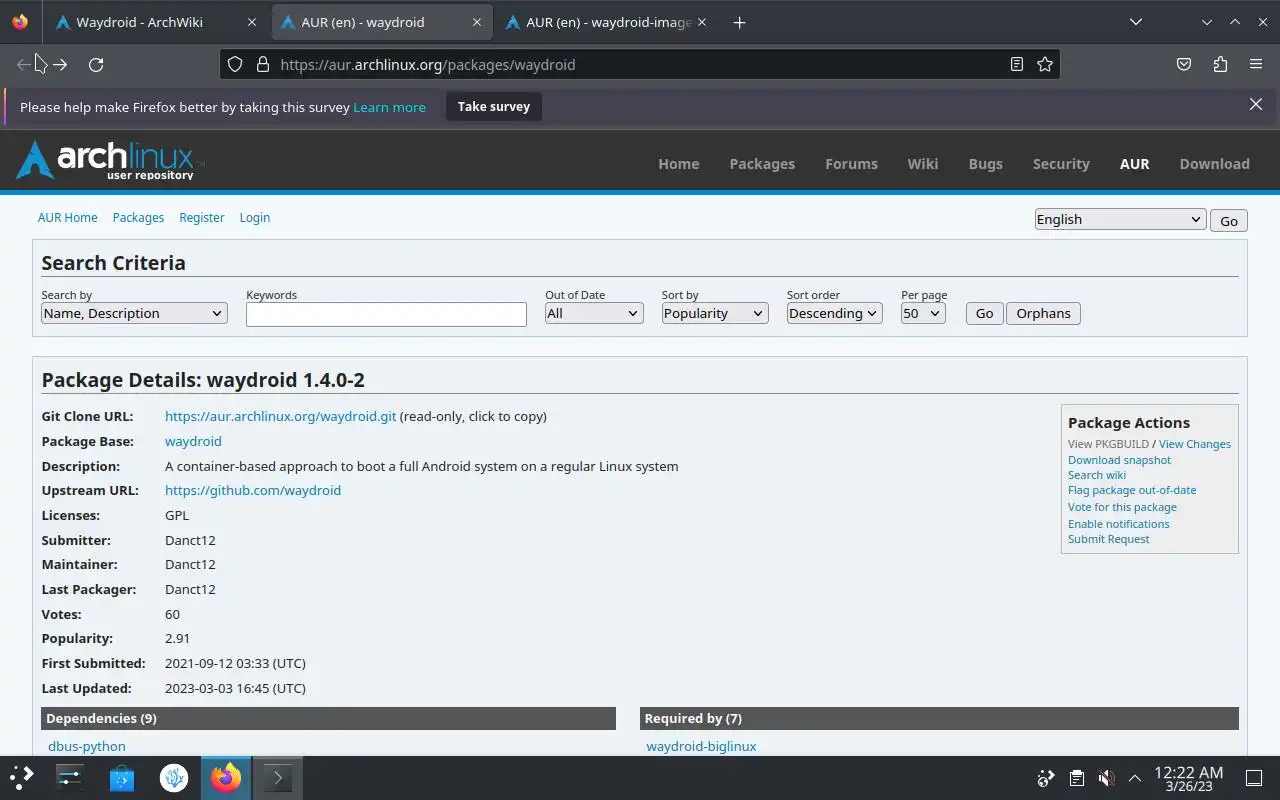
Task: Open Bugs in the Arch navigation
Action: point(985,164)
